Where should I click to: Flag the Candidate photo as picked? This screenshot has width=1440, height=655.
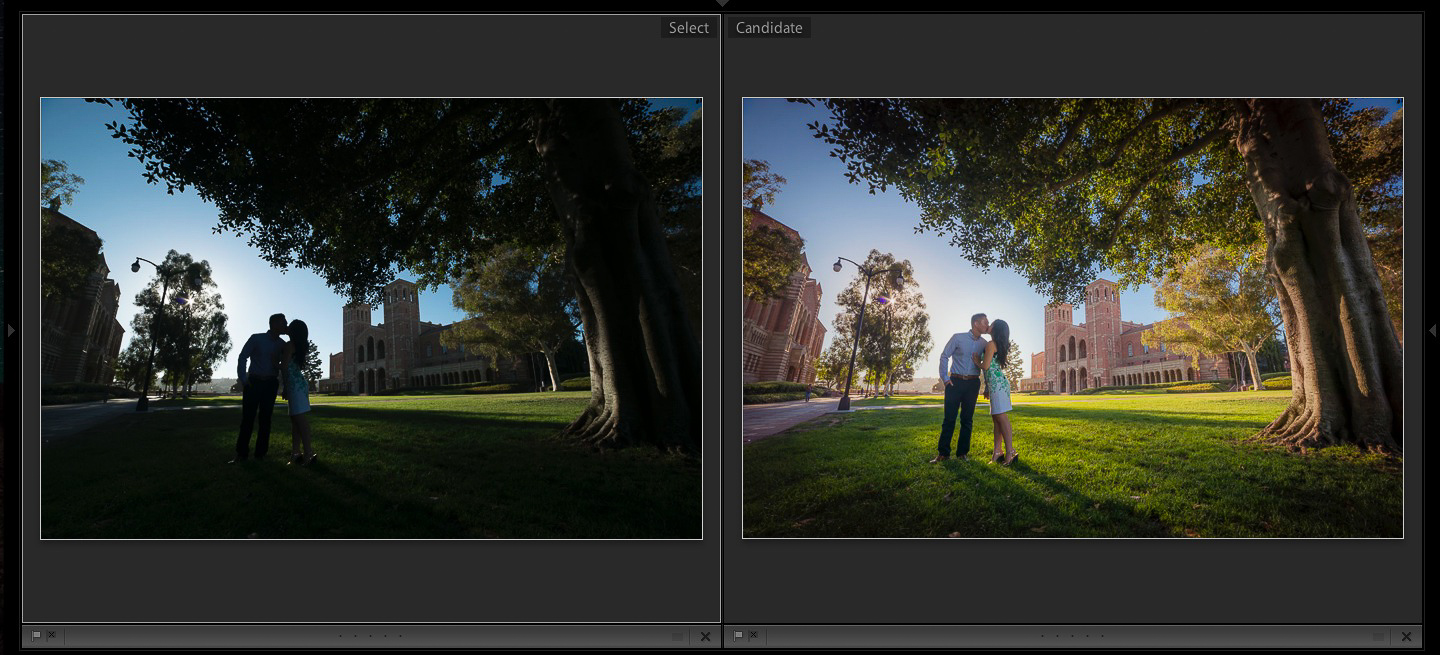(x=738, y=636)
